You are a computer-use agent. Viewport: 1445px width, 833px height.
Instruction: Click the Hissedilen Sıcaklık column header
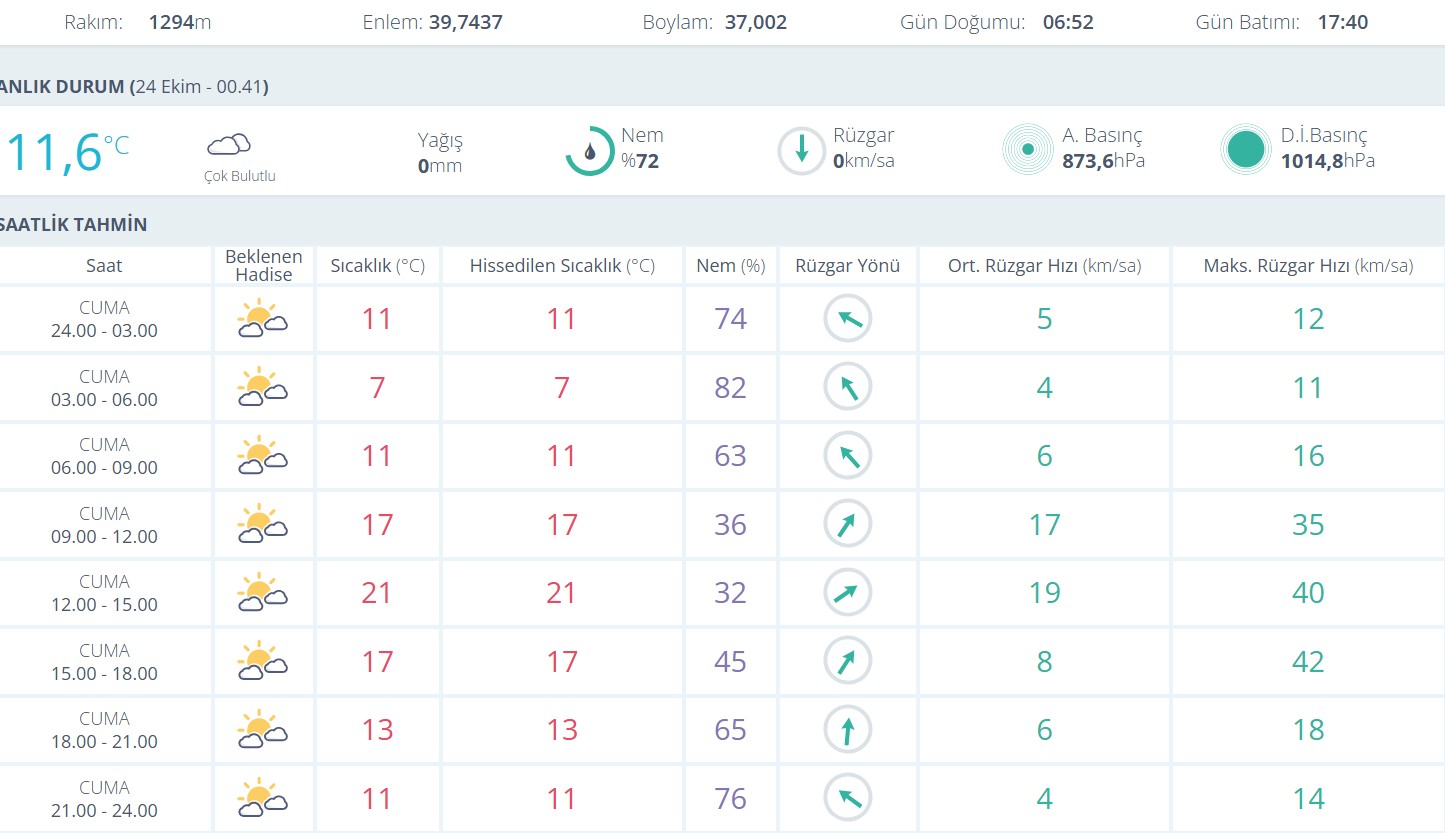pyautogui.click(x=562, y=266)
